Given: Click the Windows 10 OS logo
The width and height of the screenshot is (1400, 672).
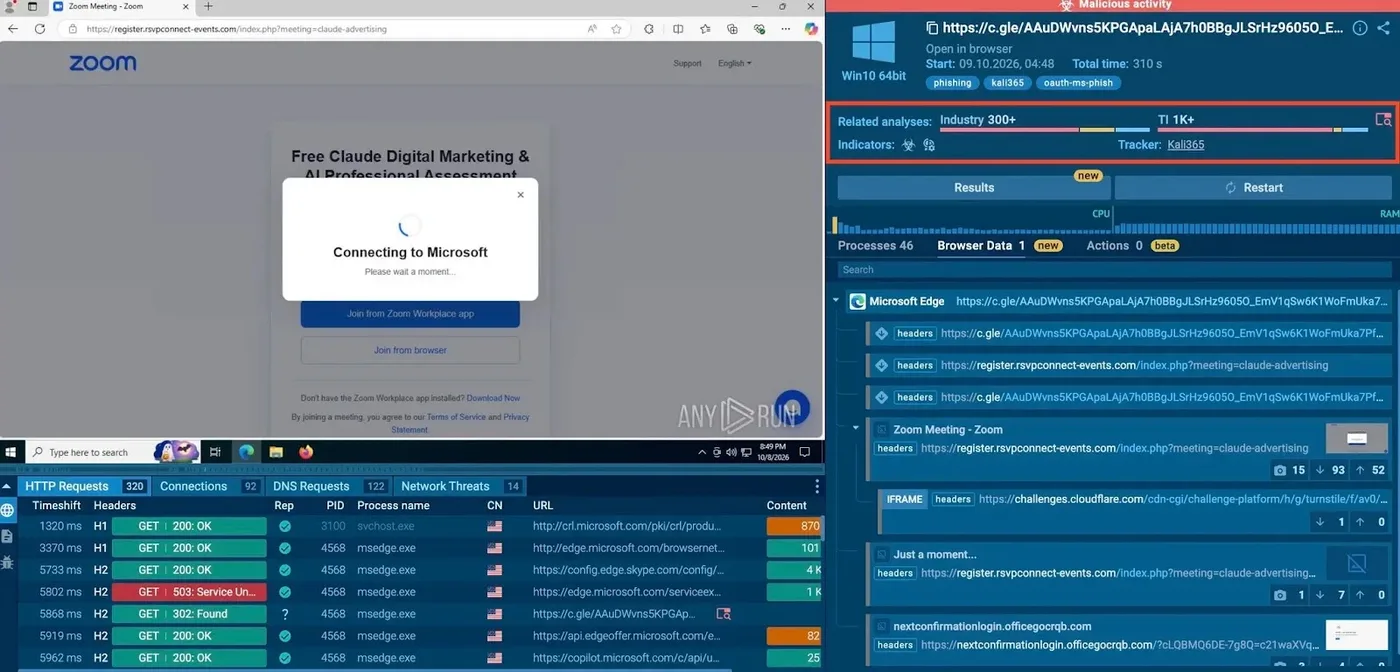Looking at the screenshot, I should coord(873,42).
